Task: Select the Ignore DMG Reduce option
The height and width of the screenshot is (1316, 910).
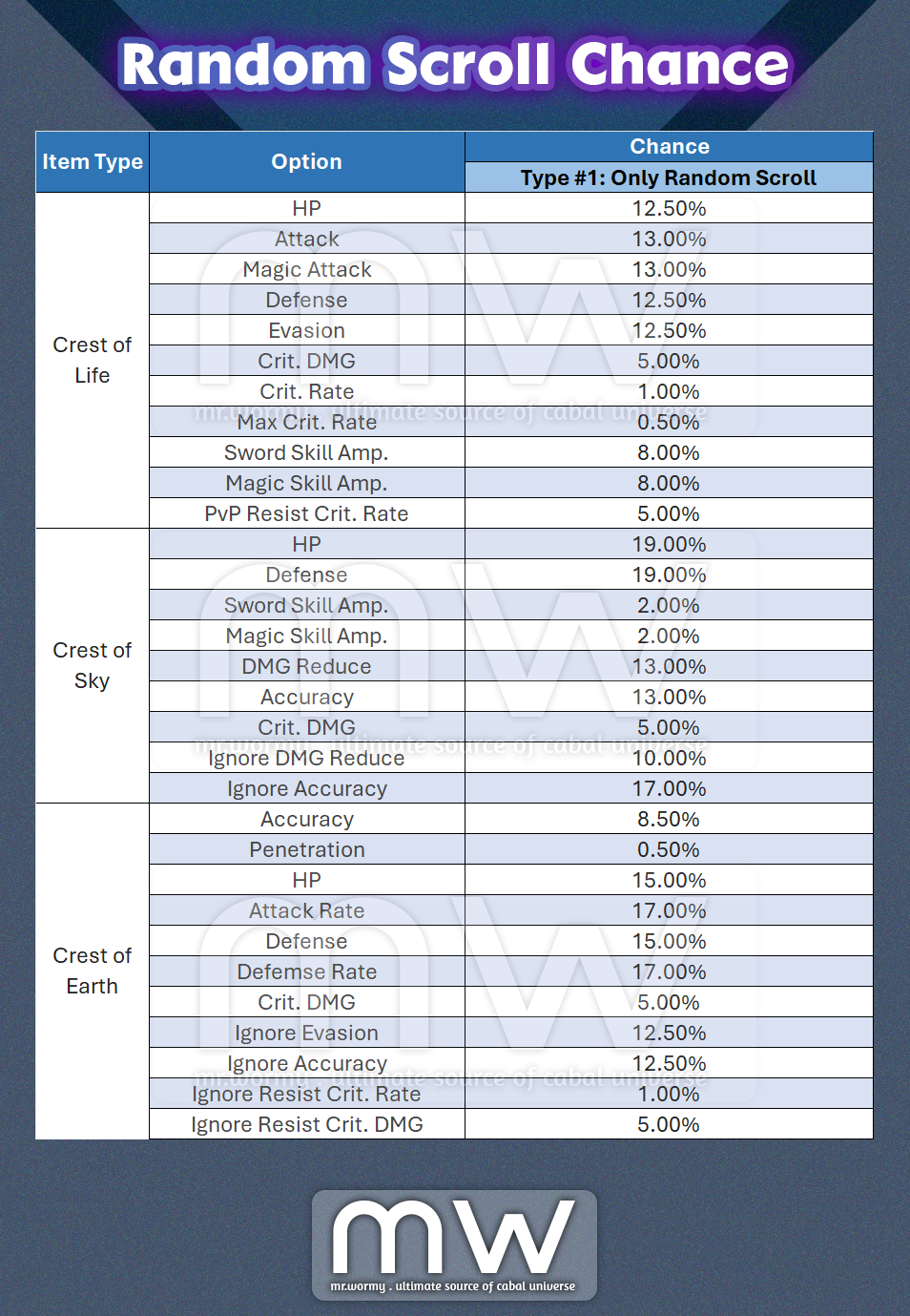Action: coord(306,758)
